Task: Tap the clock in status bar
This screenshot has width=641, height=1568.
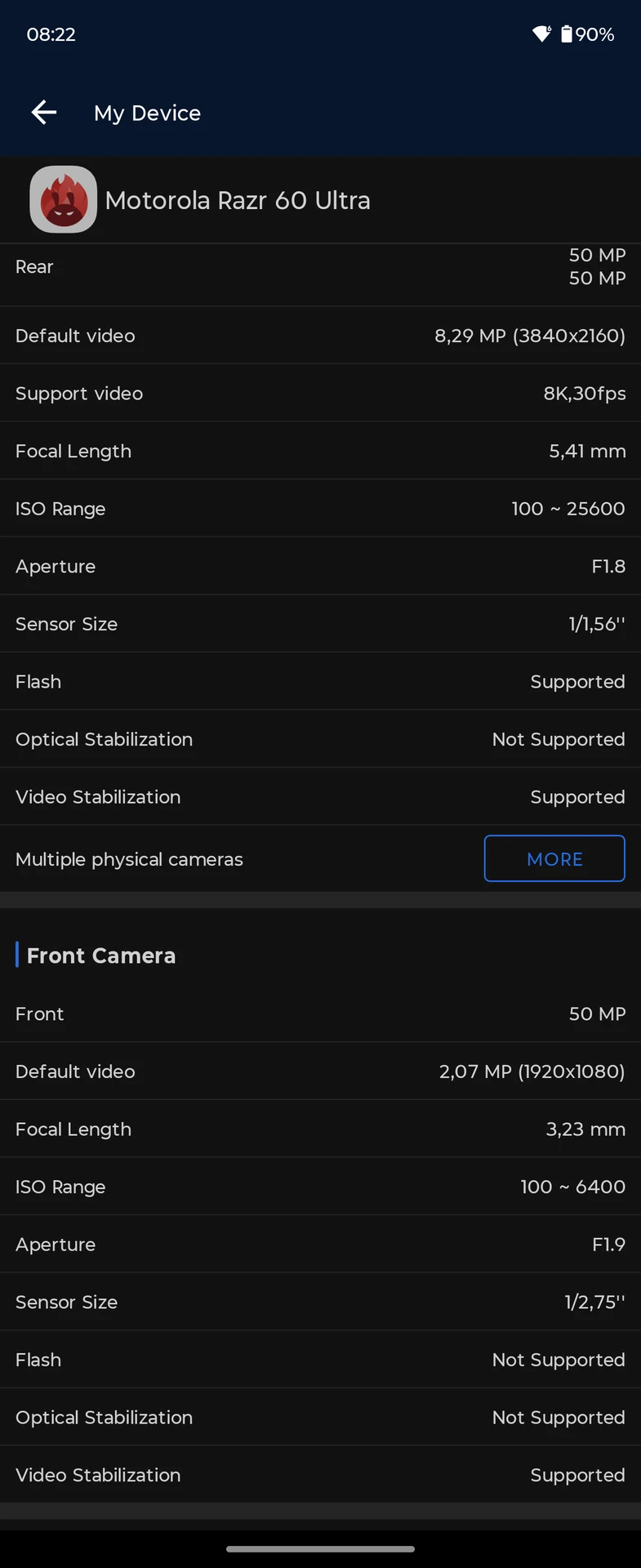Action: click(51, 34)
